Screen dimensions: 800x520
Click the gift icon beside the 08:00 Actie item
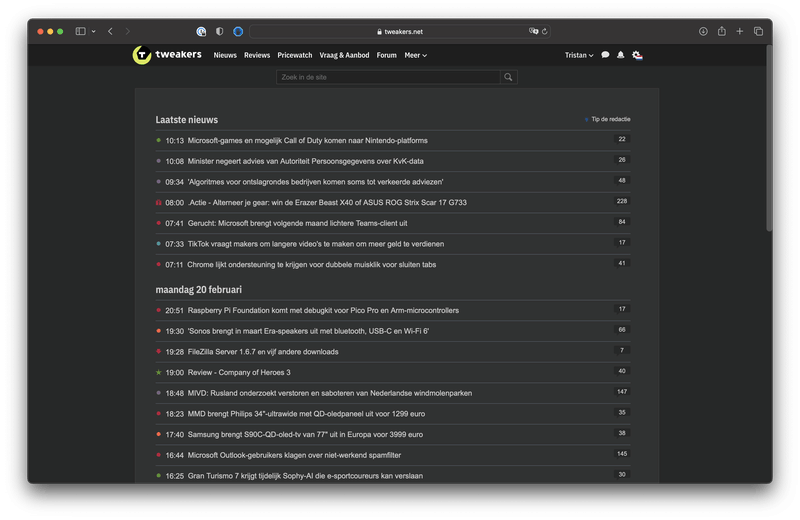(158, 203)
